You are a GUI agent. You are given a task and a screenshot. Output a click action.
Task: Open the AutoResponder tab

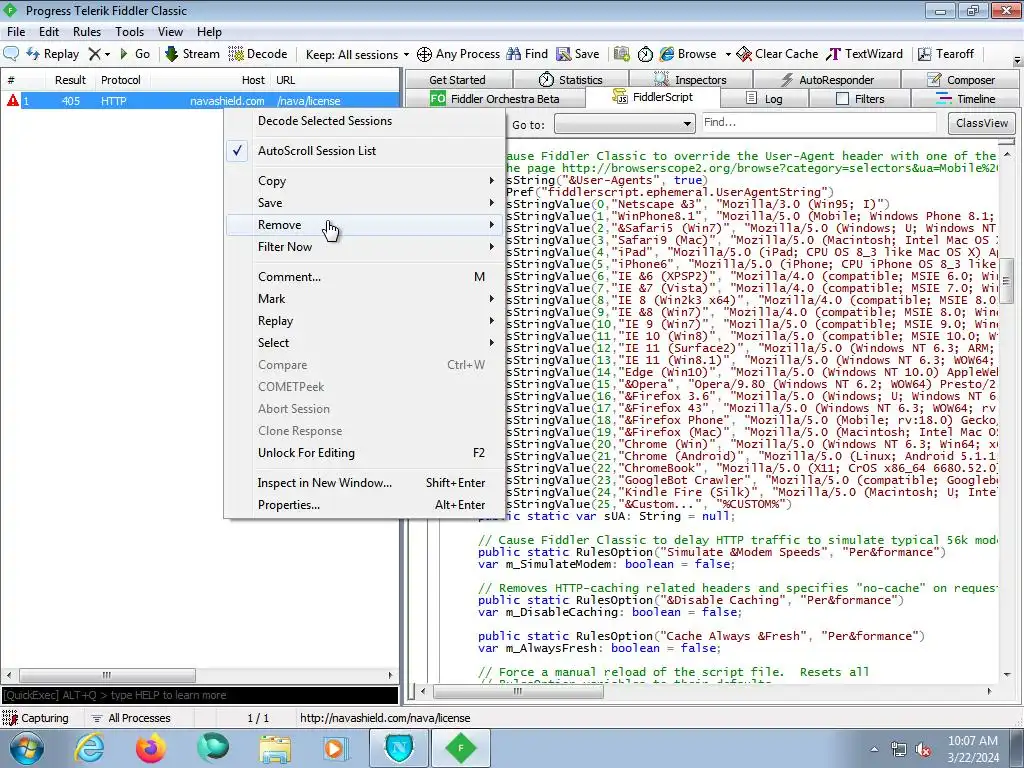pos(827,80)
